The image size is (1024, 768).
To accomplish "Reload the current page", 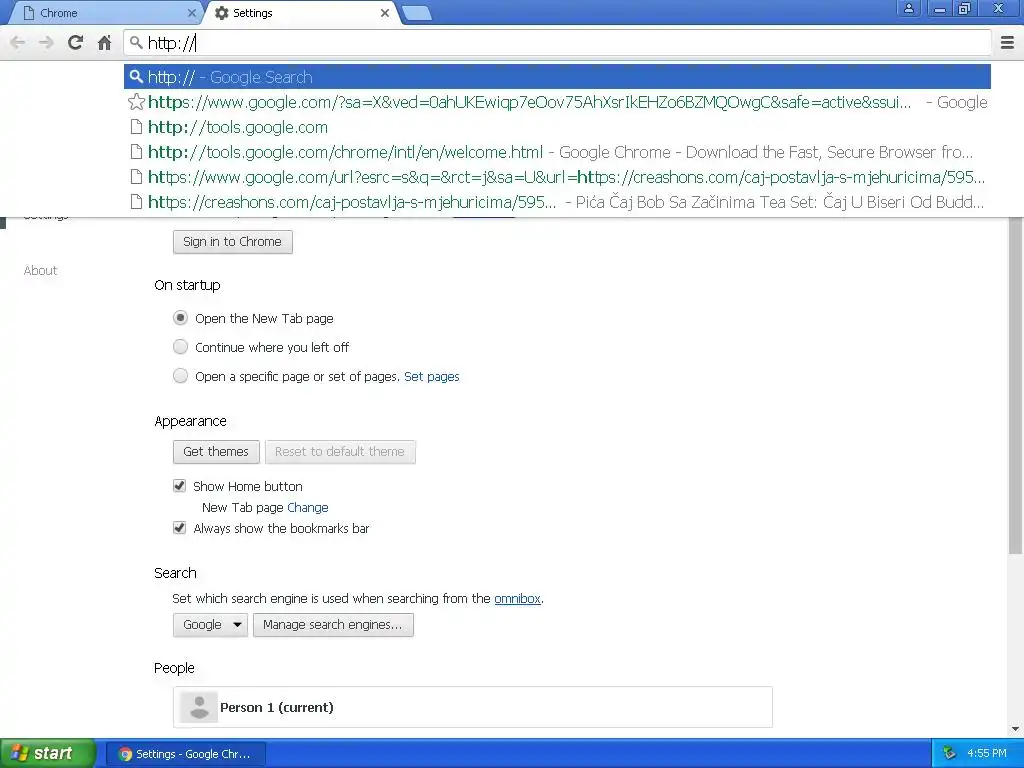I will (75, 43).
